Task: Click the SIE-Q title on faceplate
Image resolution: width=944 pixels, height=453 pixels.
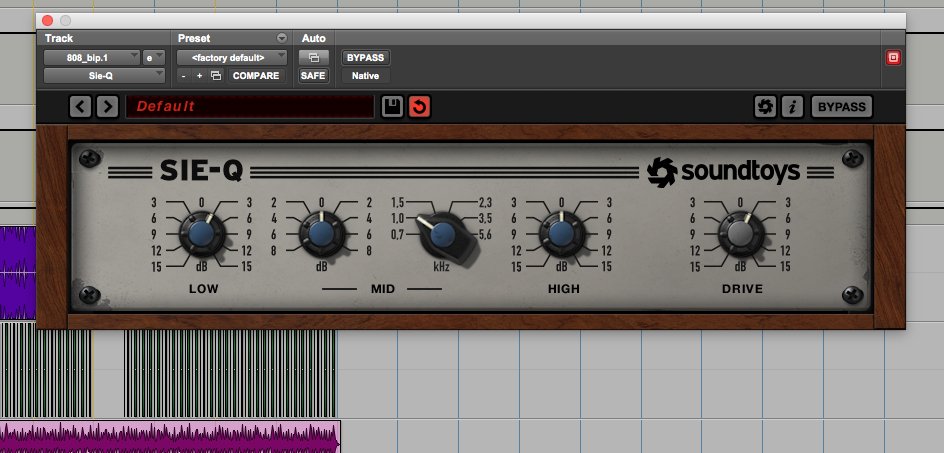Action: (202, 172)
